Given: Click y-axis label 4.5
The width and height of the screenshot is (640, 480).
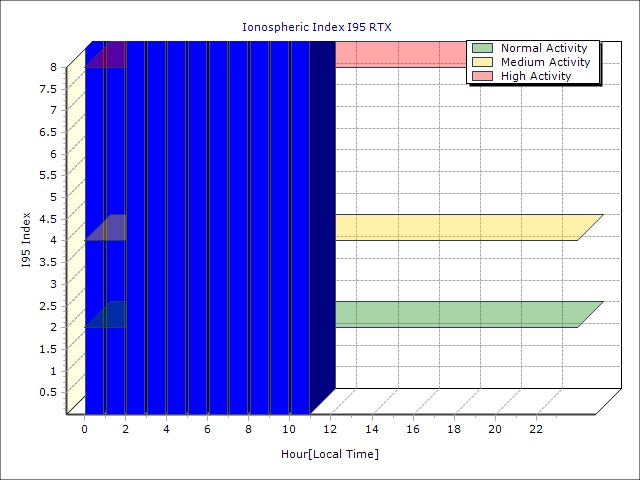Looking at the screenshot, I should click(x=48, y=219).
